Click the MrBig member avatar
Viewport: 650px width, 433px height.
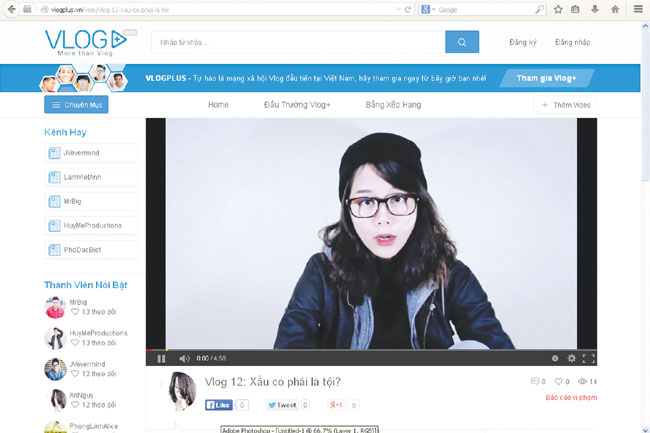pos(55,307)
